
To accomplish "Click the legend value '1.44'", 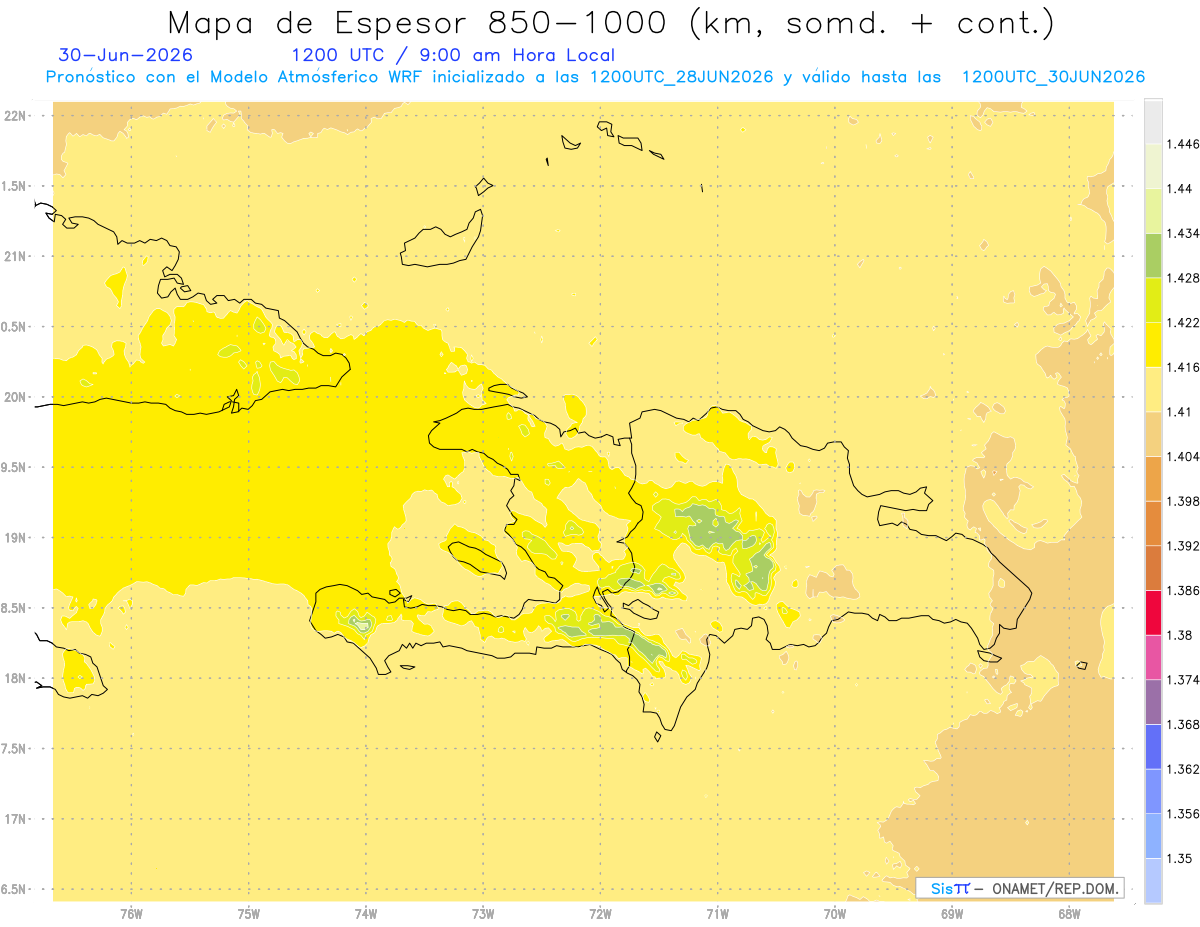I will [x=1179, y=189].
